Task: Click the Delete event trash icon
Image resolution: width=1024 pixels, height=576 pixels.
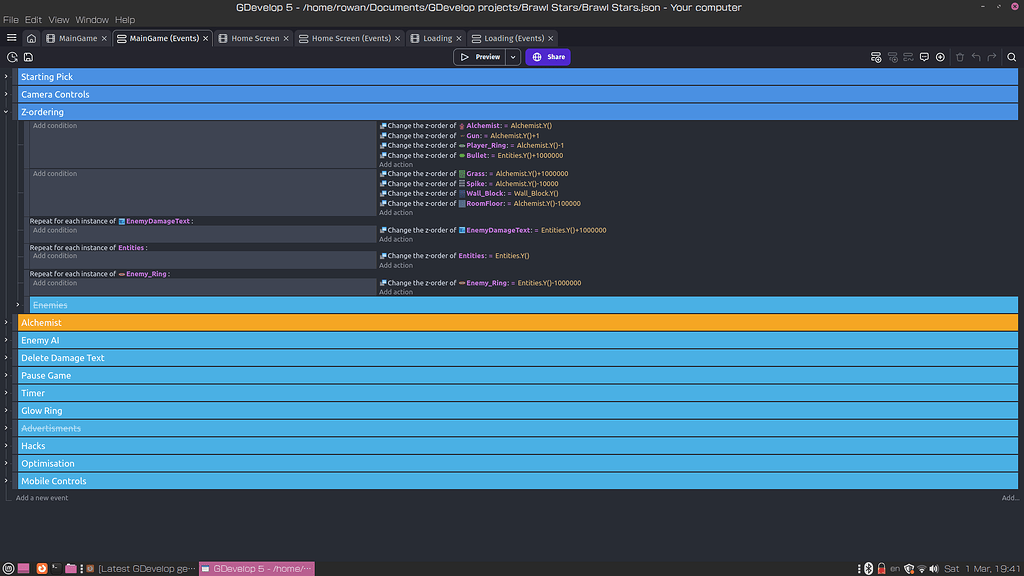Action: click(x=960, y=57)
